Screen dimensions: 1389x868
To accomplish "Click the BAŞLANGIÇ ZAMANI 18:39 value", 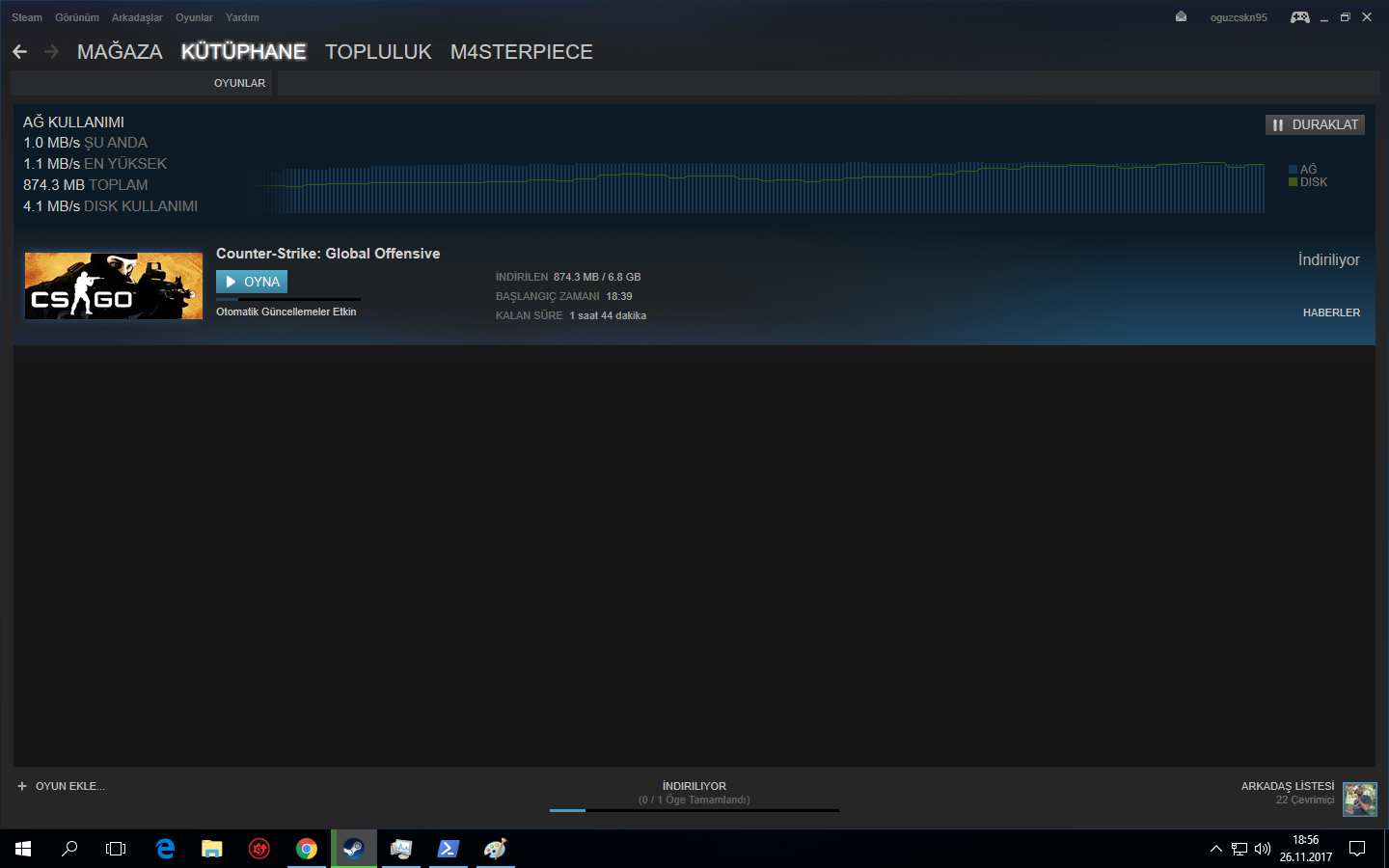I will click(x=564, y=296).
